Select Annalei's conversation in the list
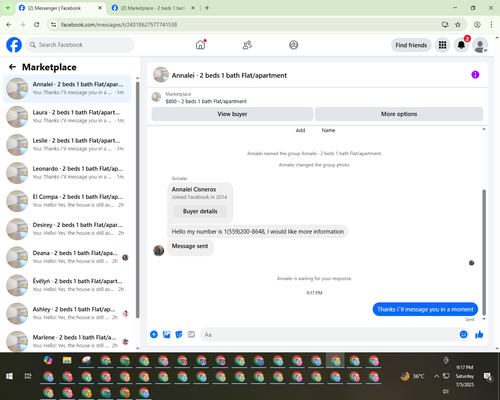Image resolution: width=500 pixels, height=400 pixels. pos(67,88)
